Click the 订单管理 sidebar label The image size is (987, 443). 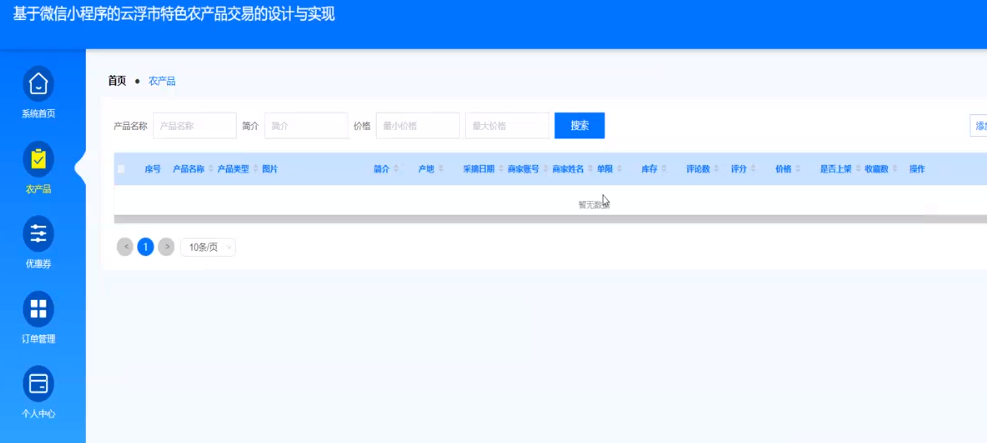38,339
